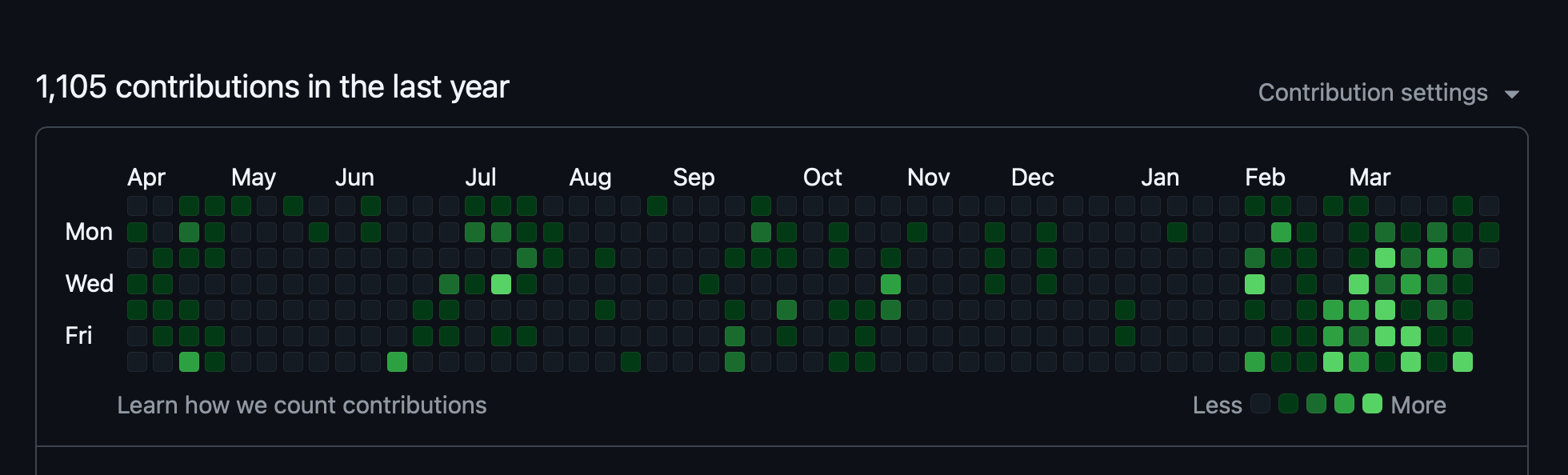Click the 'Wed' weekday label
Screen dimensions: 1568x475
click(89, 284)
